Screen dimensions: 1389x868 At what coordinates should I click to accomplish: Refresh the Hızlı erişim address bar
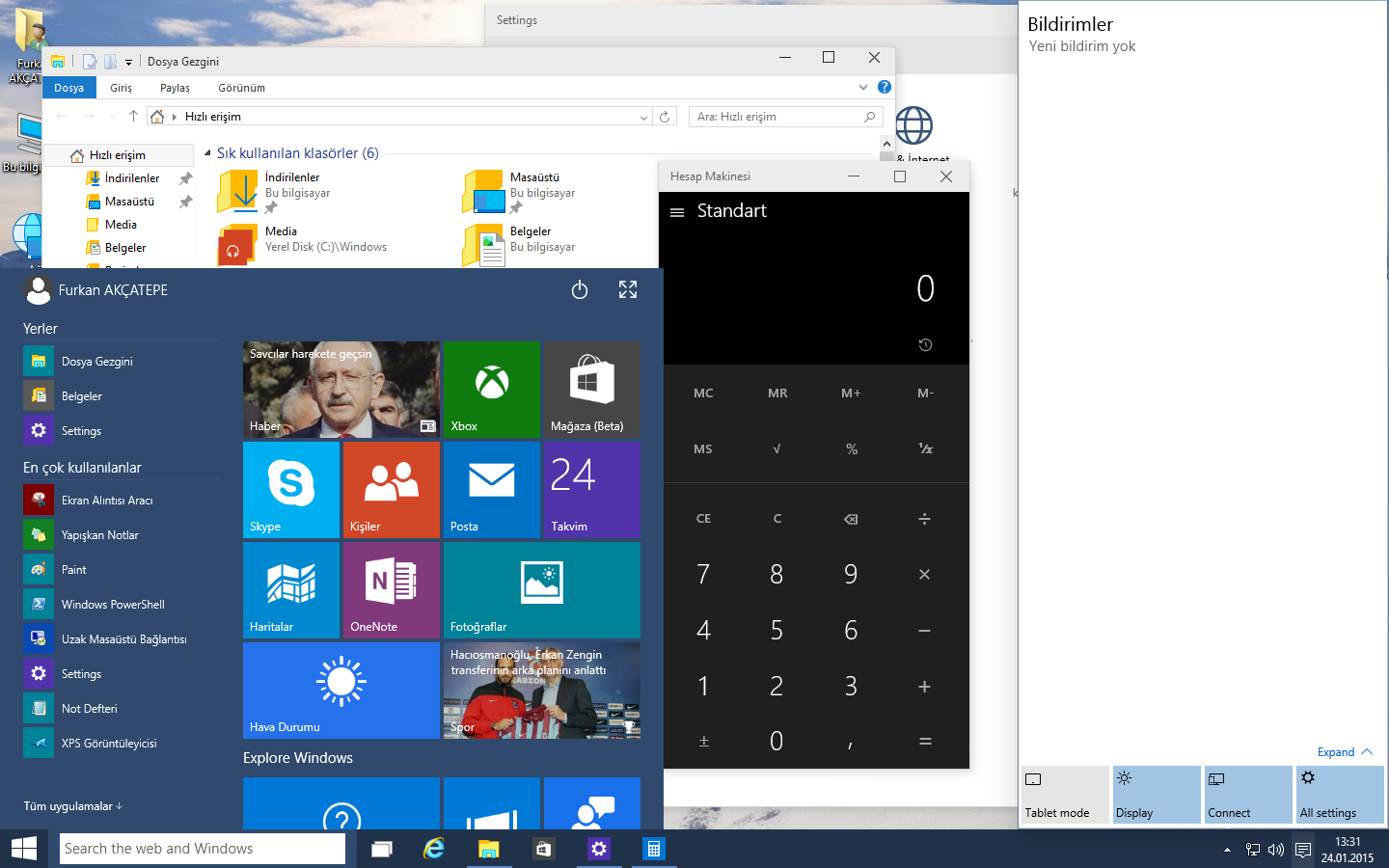pyautogui.click(x=665, y=117)
